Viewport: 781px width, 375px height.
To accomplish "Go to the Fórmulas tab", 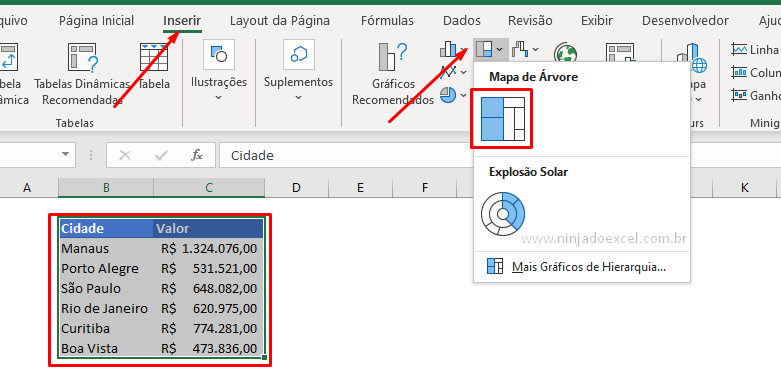I will tap(387, 21).
